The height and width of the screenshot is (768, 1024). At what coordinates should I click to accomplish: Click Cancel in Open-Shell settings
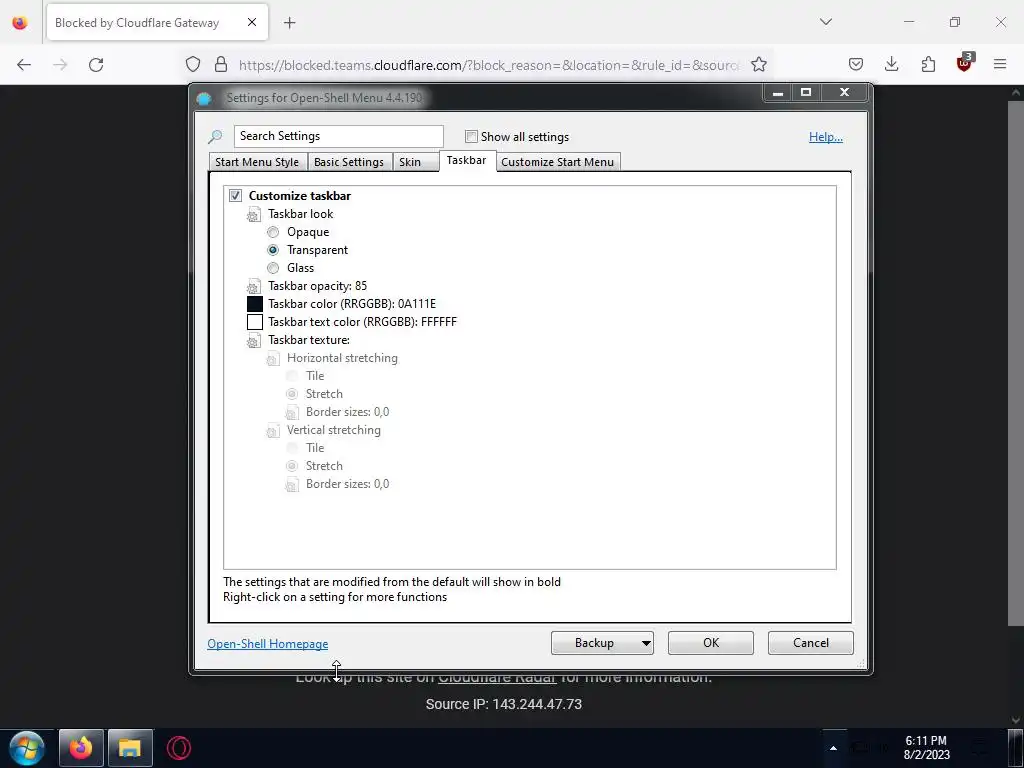[x=810, y=643]
